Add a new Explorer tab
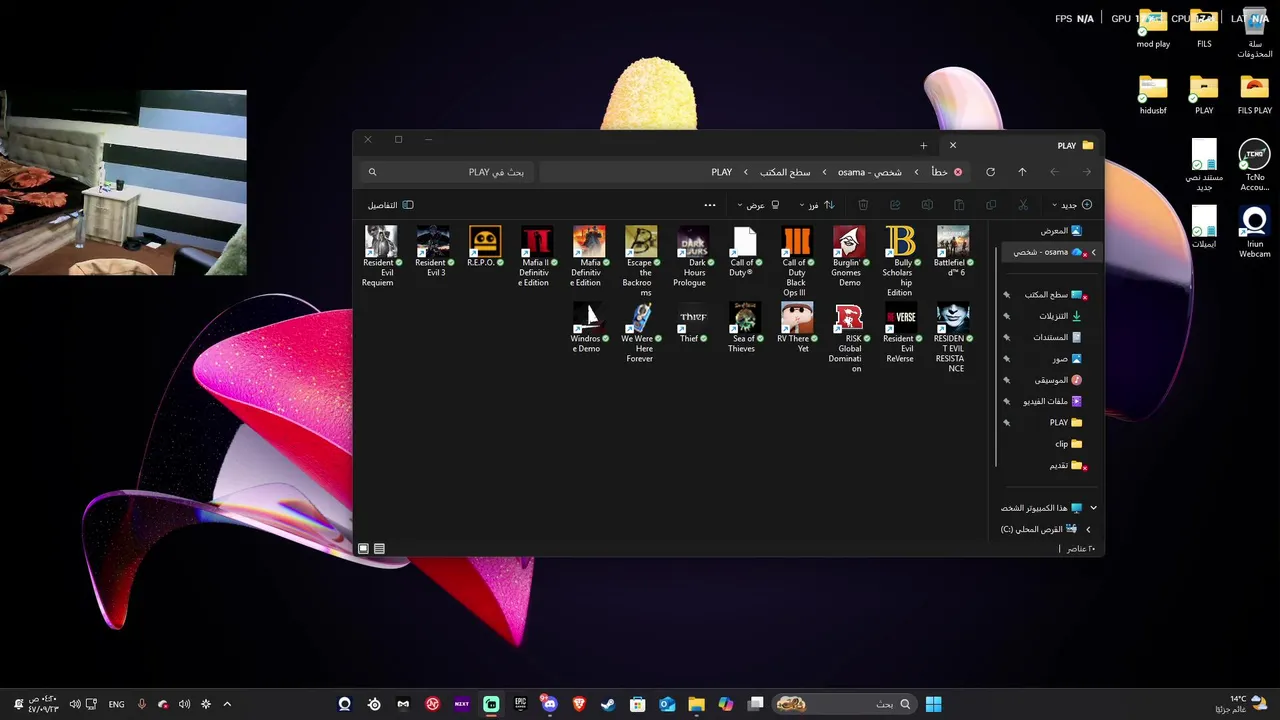Viewport: 1280px width, 720px height. point(923,146)
